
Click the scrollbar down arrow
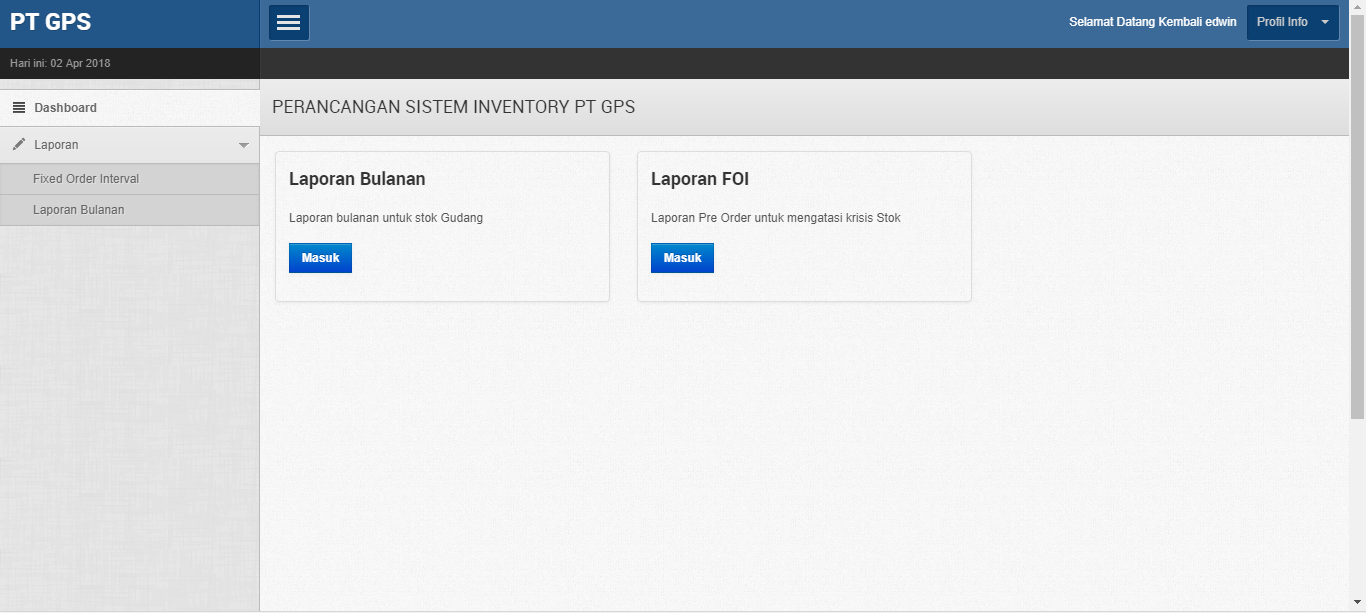pos(1357,605)
